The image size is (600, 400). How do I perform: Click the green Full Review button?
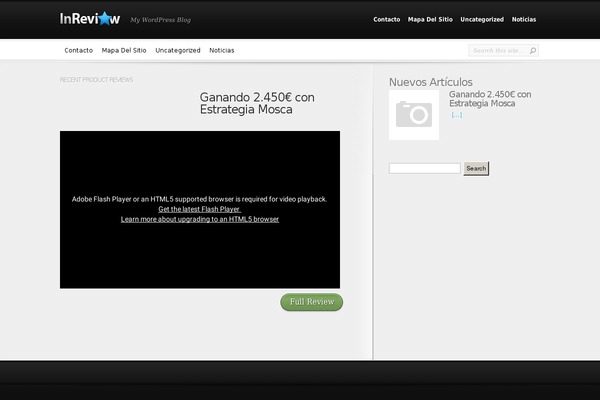point(311,302)
